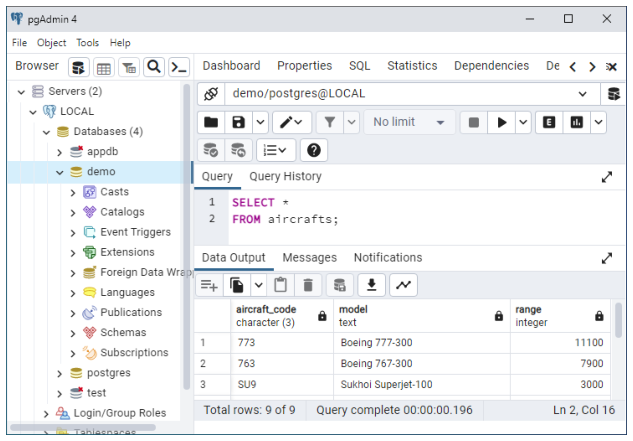Screen dimensions: 633x441
Task: Open the demo/postgres@LOCAL connection dropdown
Action: point(582,94)
